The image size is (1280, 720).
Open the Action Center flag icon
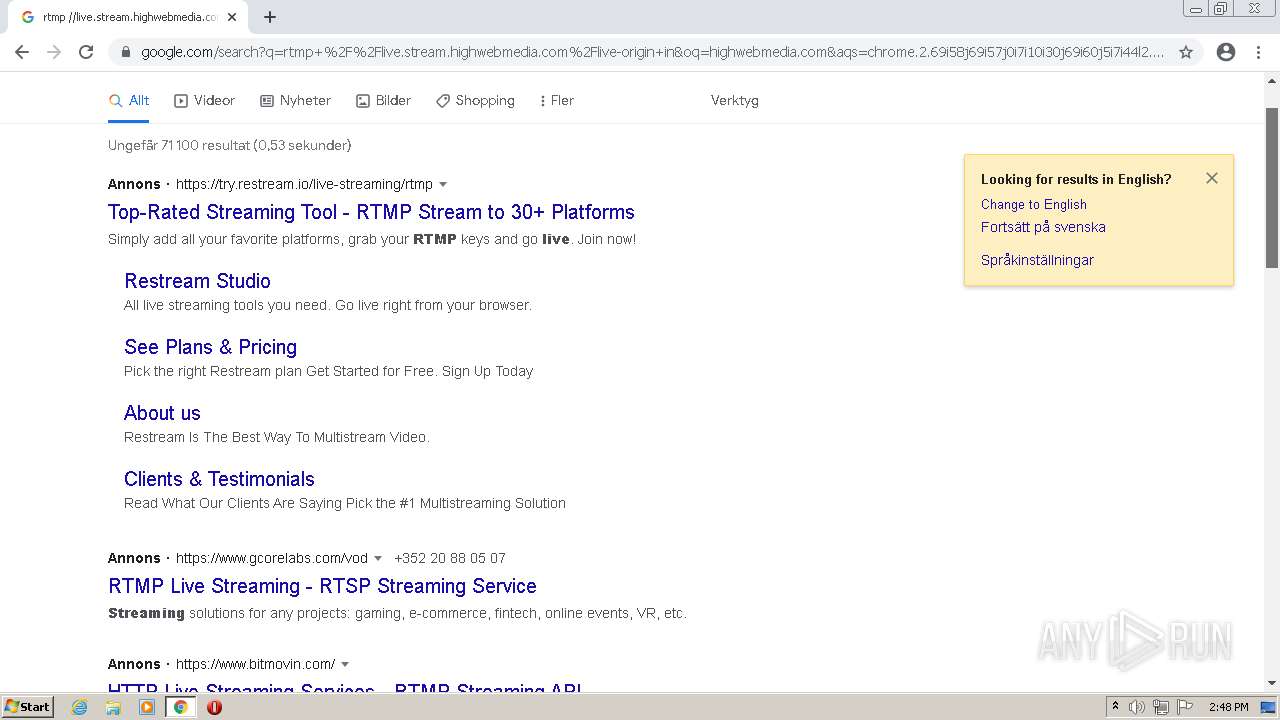pyautogui.click(x=1185, y=707)
